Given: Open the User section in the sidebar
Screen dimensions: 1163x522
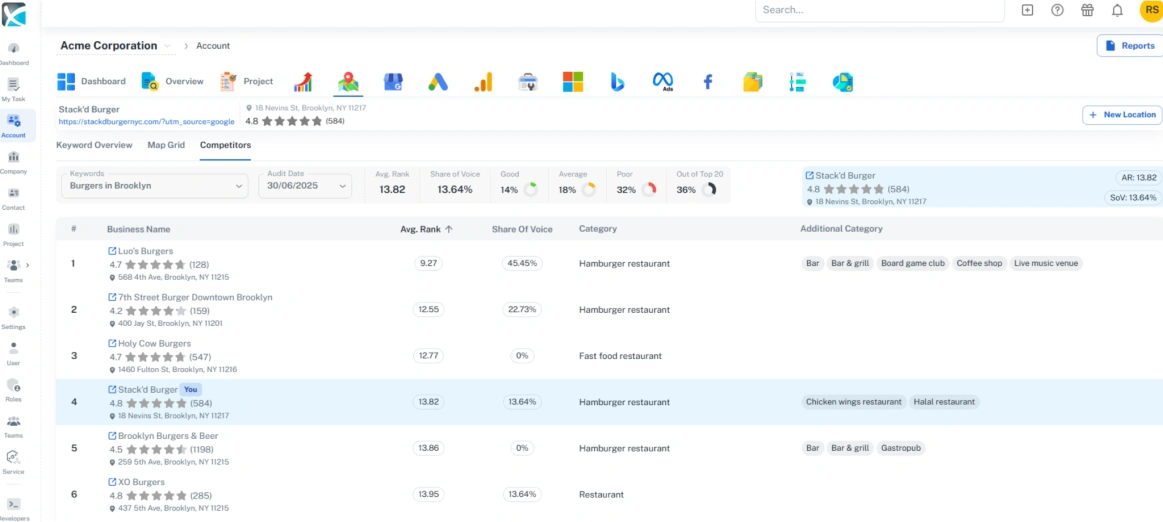Looking at the screenshot, I should [13, 354].
